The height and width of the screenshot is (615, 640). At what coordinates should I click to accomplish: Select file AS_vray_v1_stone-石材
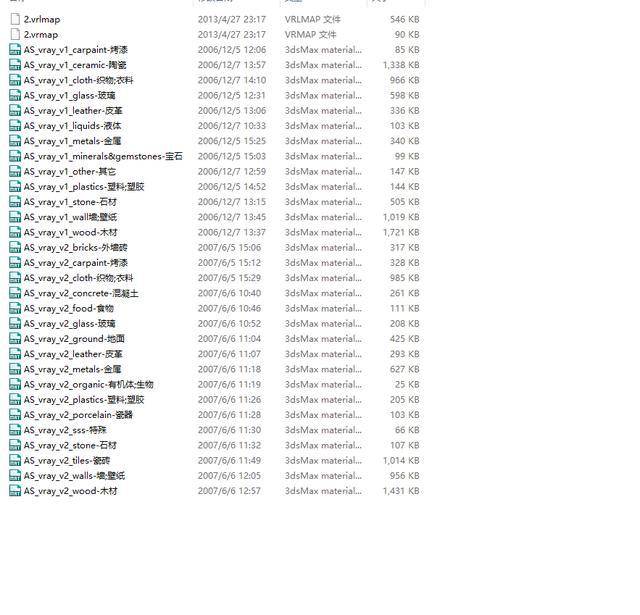pos(70,202)
